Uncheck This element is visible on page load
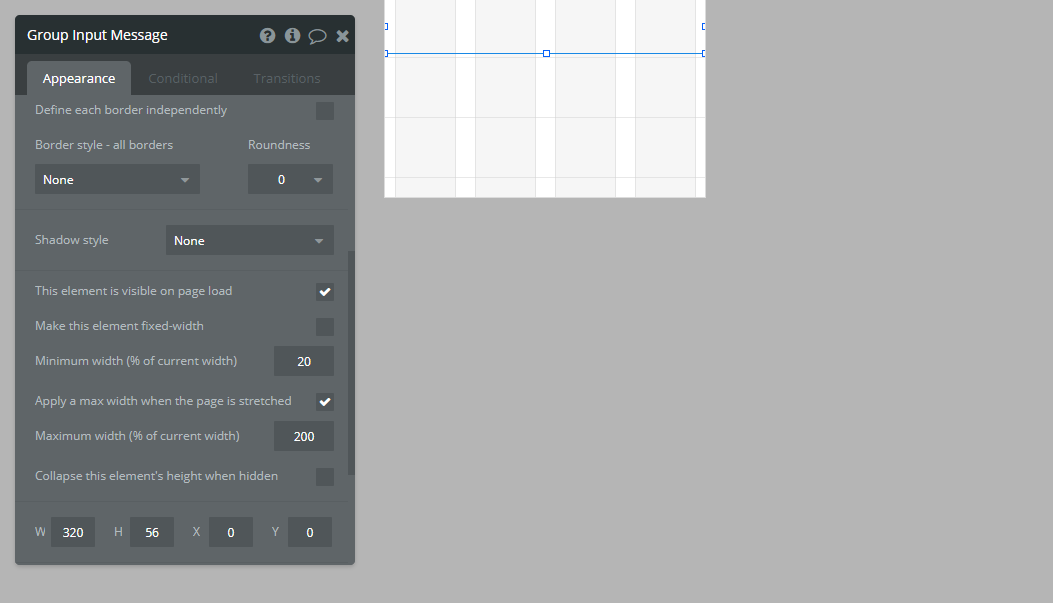1053x603 pixels. (325, 292)
